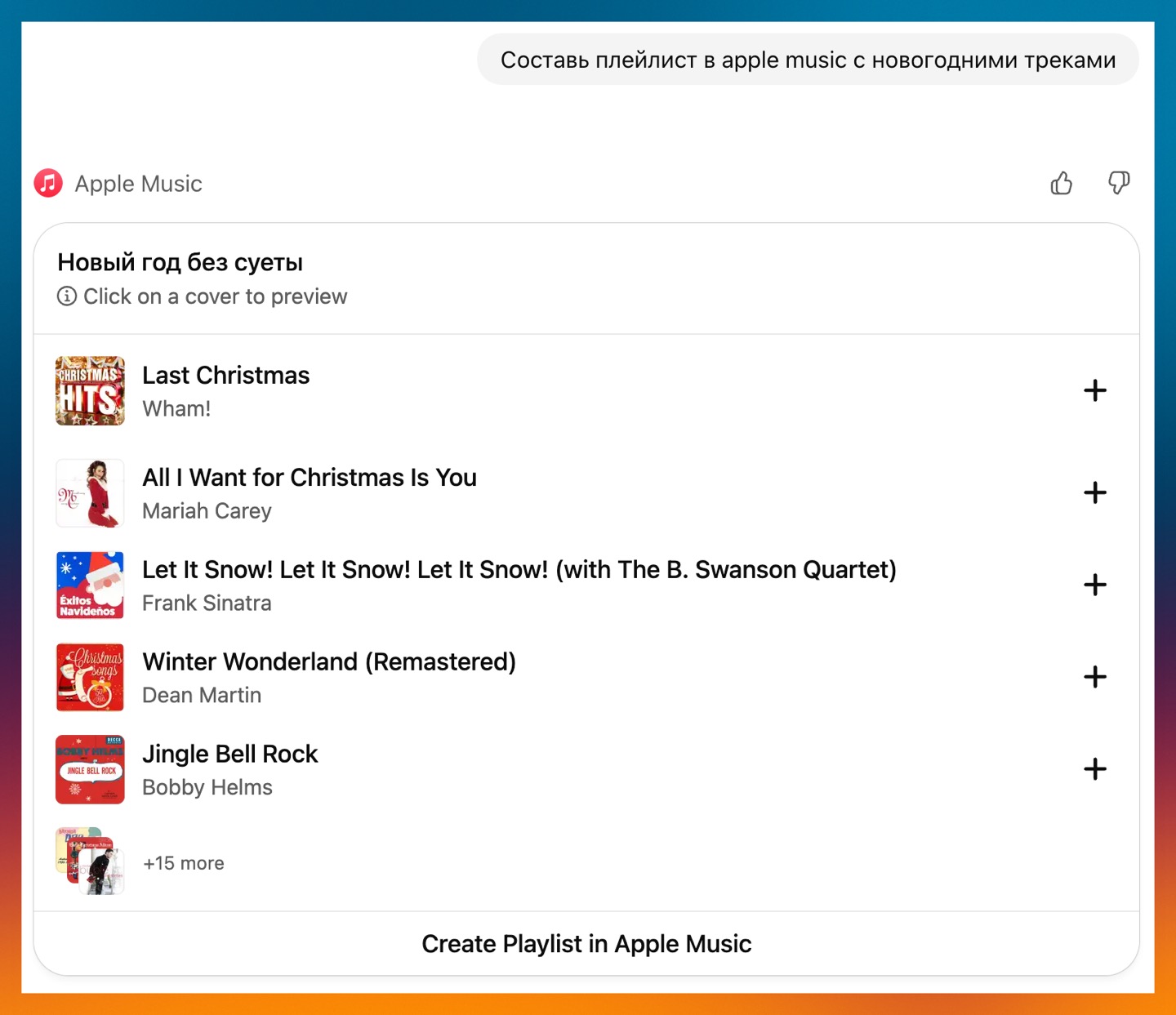Click the playlist title Новый год без суеты

coord(180,262)
